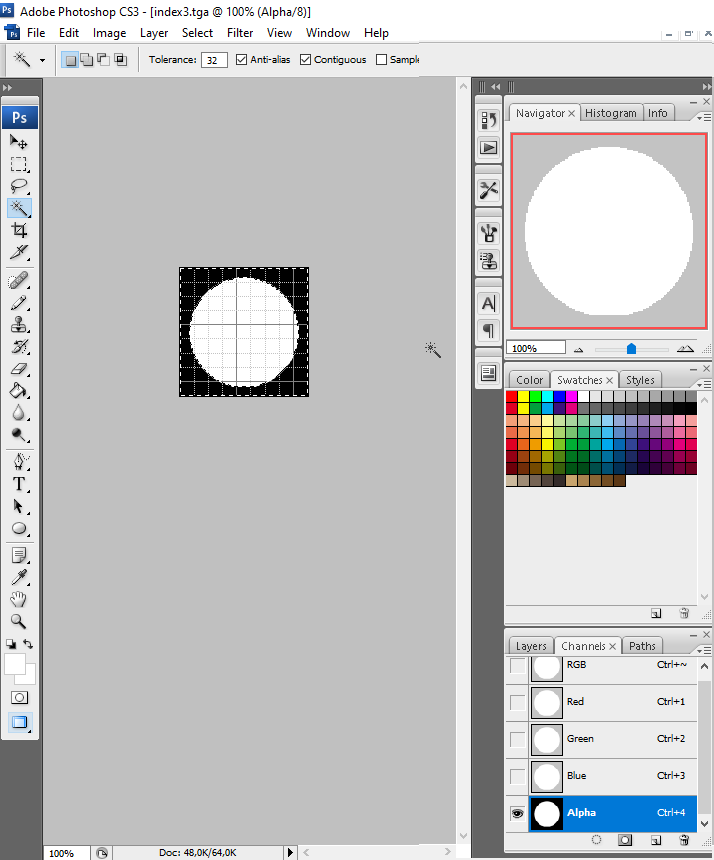The width and height of the screenshot is (714, 860).
Task: Select the Horizontal Type tool
Action: (x=19, y=484)
